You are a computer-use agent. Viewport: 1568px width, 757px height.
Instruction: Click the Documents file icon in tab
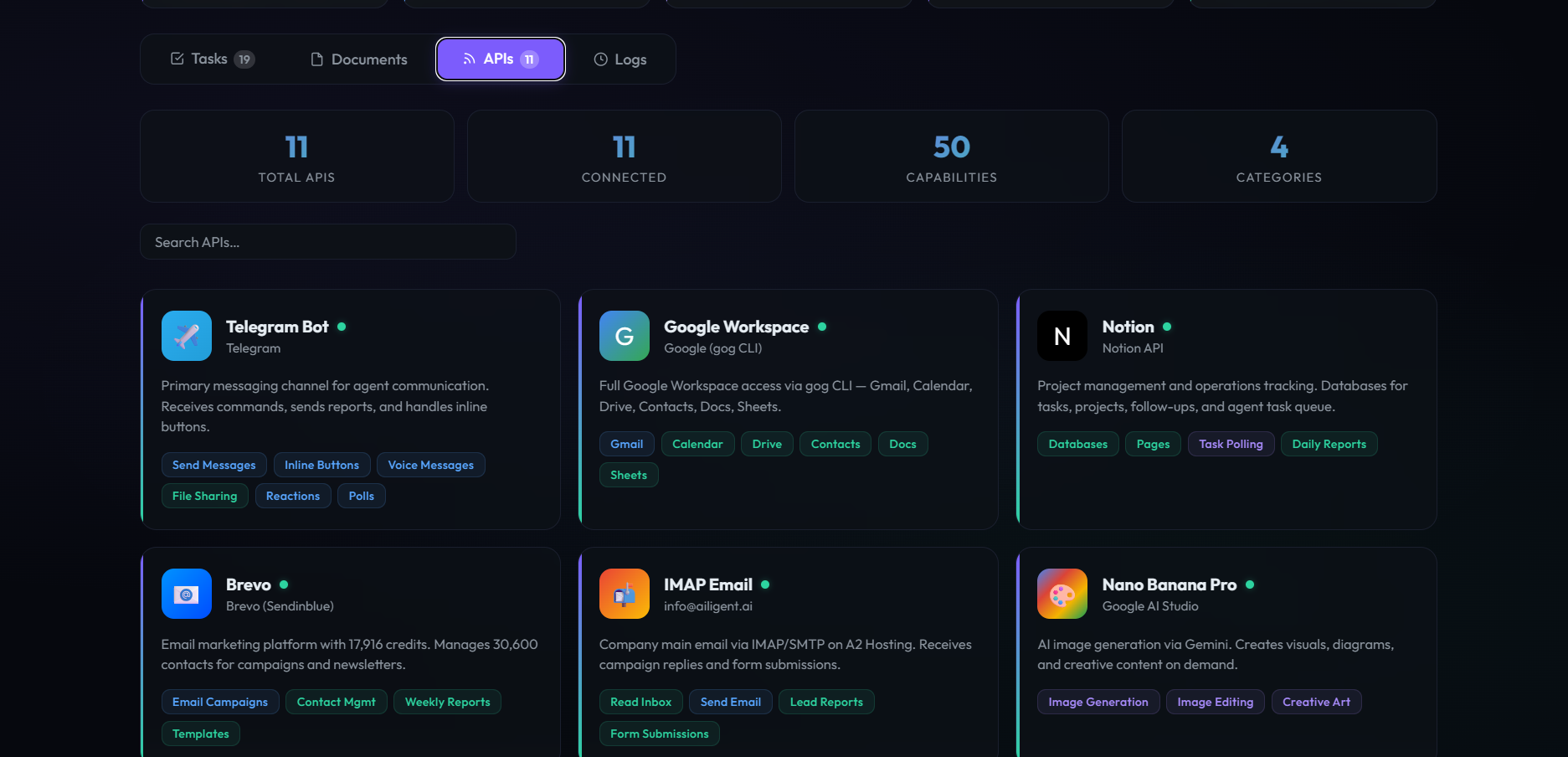click(316, 59)
